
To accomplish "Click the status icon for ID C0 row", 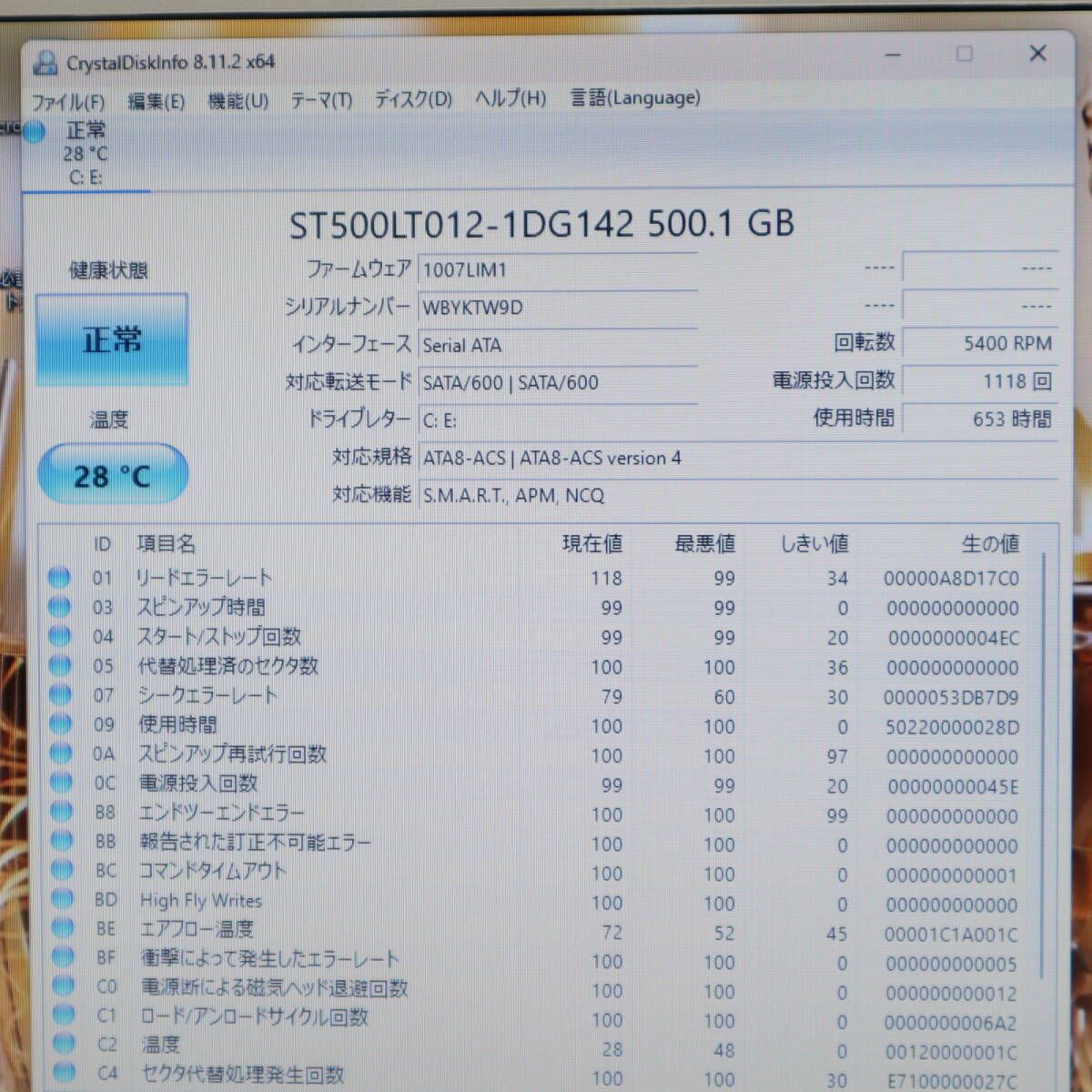I will [x=63, y=986].
